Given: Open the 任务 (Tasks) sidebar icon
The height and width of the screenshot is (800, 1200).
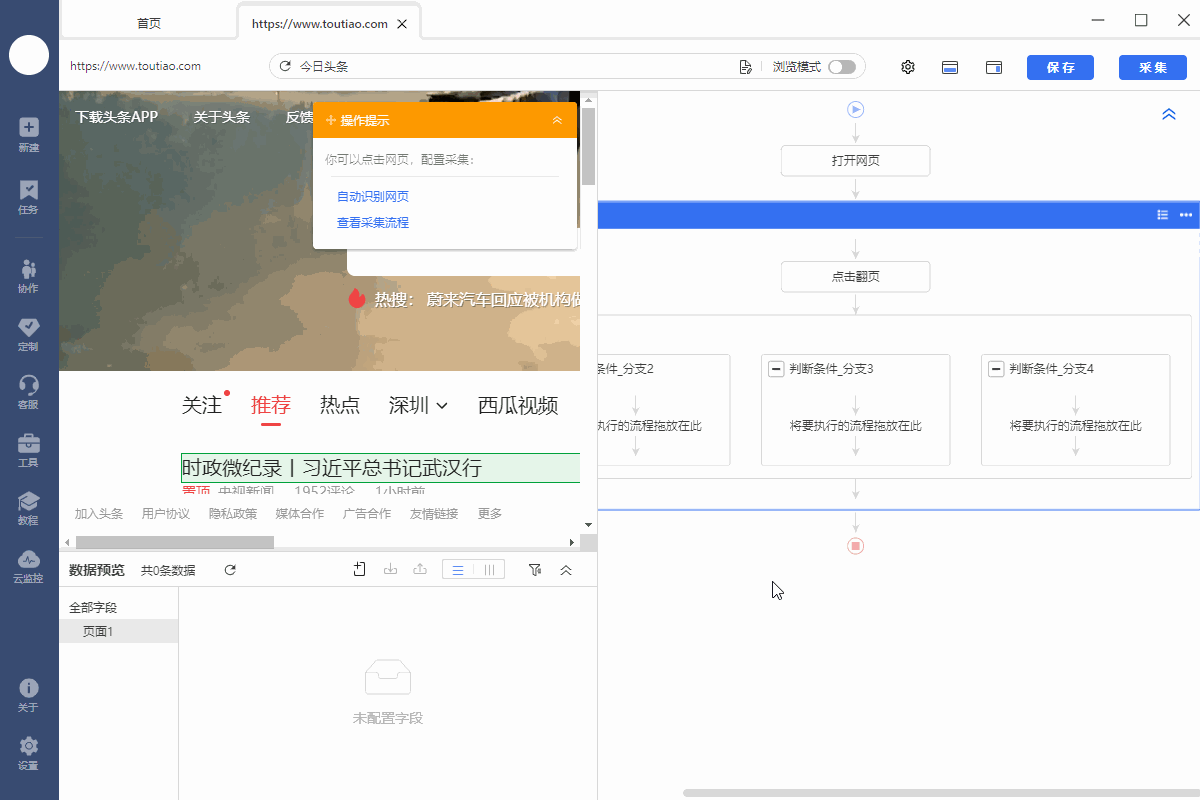Looking at the screenshot, I should pos(29,196).
